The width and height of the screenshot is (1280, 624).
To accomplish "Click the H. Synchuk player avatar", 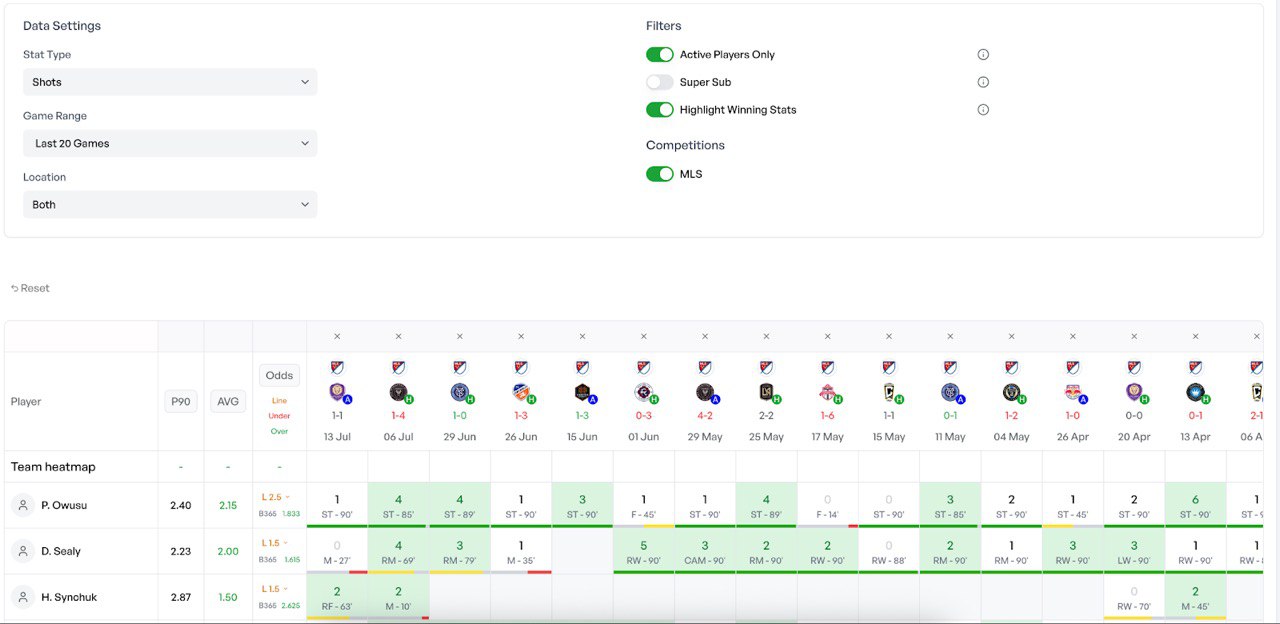I will click(22, 597).
